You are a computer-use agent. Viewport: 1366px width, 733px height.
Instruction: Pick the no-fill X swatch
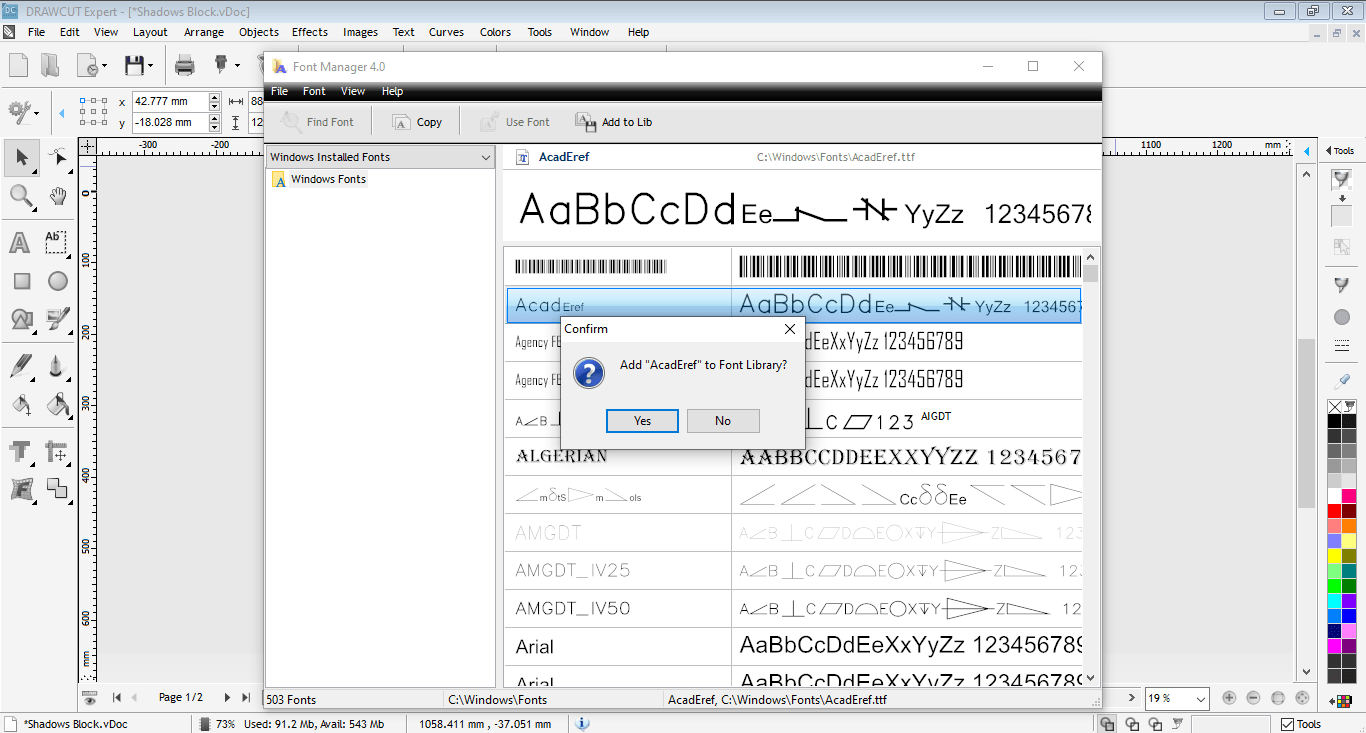pyautogui.click(x=1334, y=406)
